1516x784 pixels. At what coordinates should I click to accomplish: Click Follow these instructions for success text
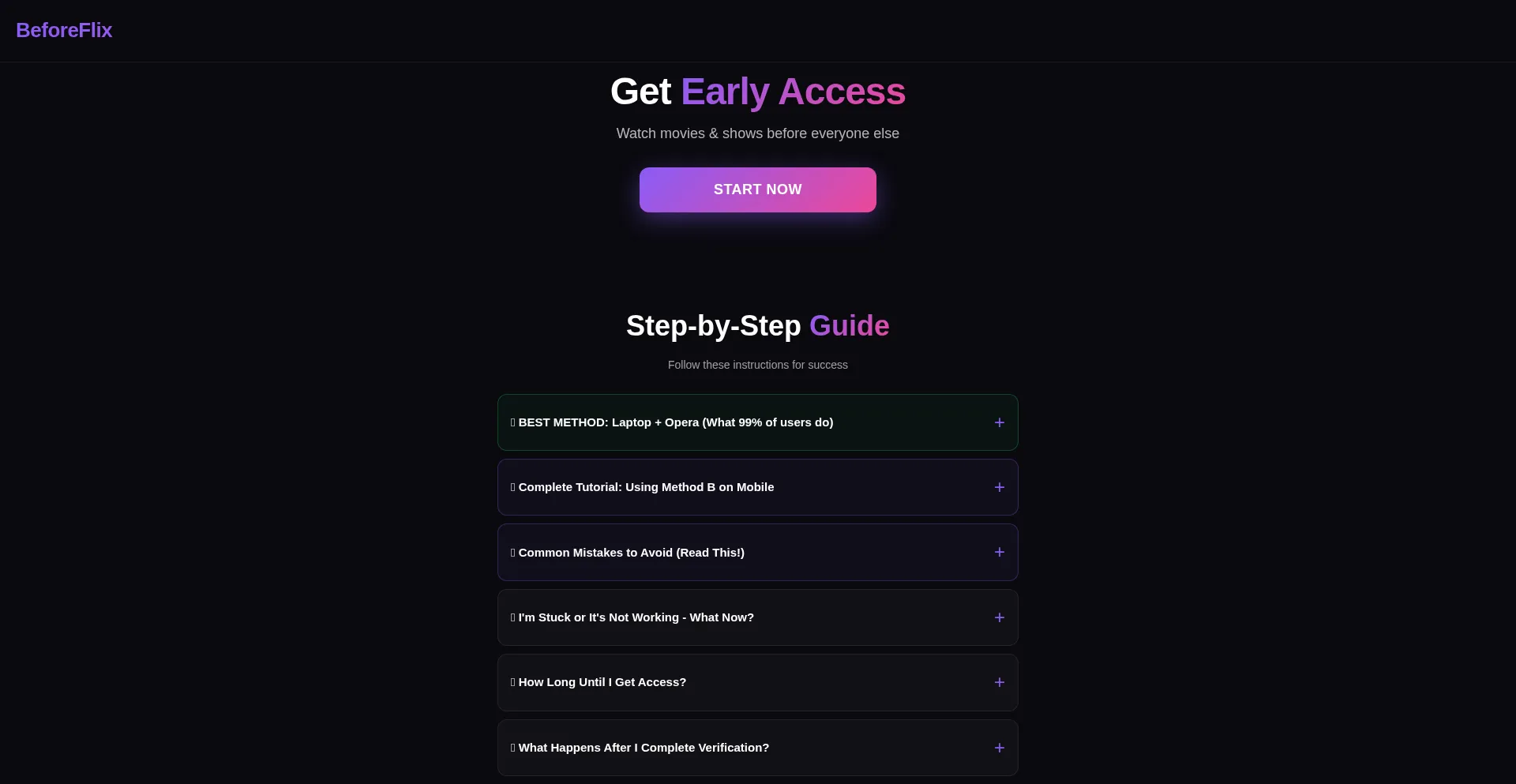coord(758,365)
